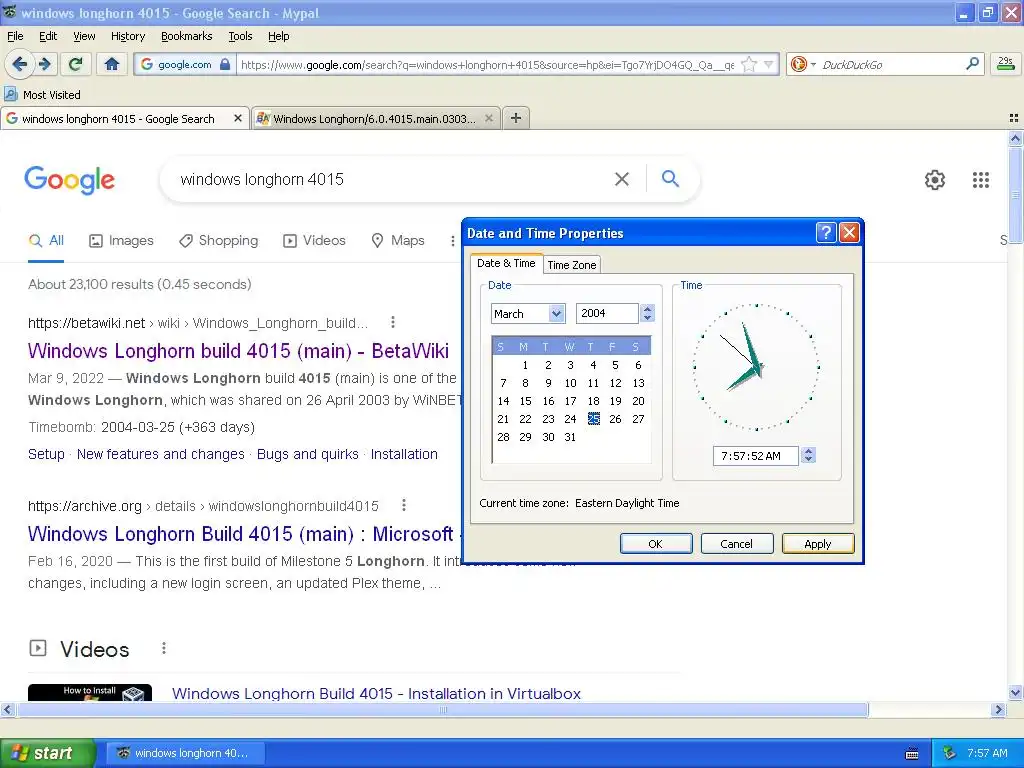Open the URL history dropdown arrow
Screen dimensions: 1024x768
pos(769,64)
